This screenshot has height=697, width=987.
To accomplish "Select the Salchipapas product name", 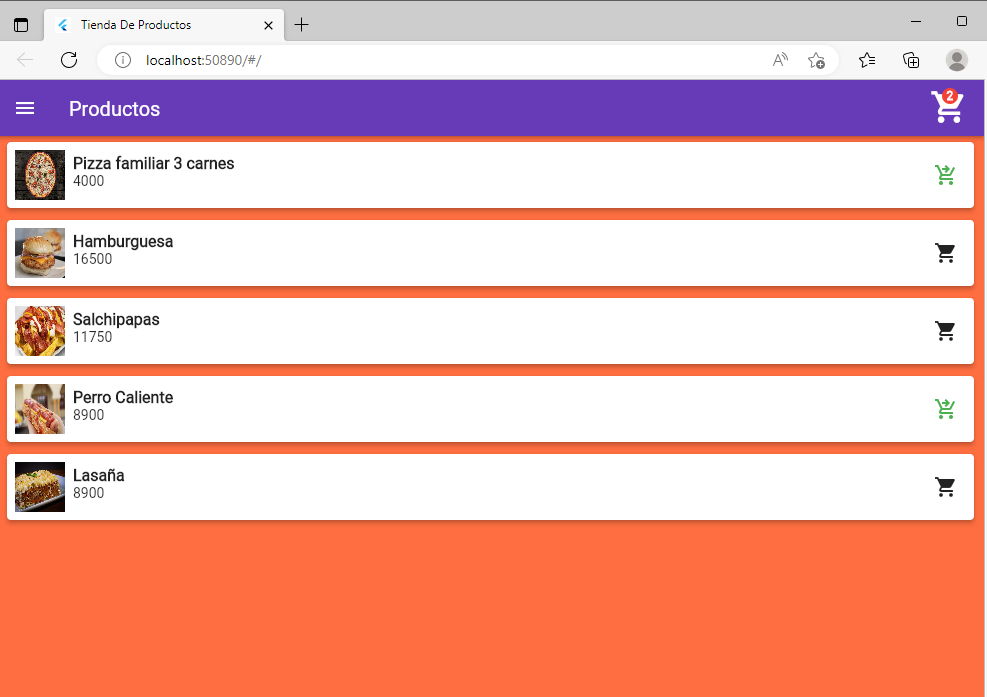I will point(116,319).
